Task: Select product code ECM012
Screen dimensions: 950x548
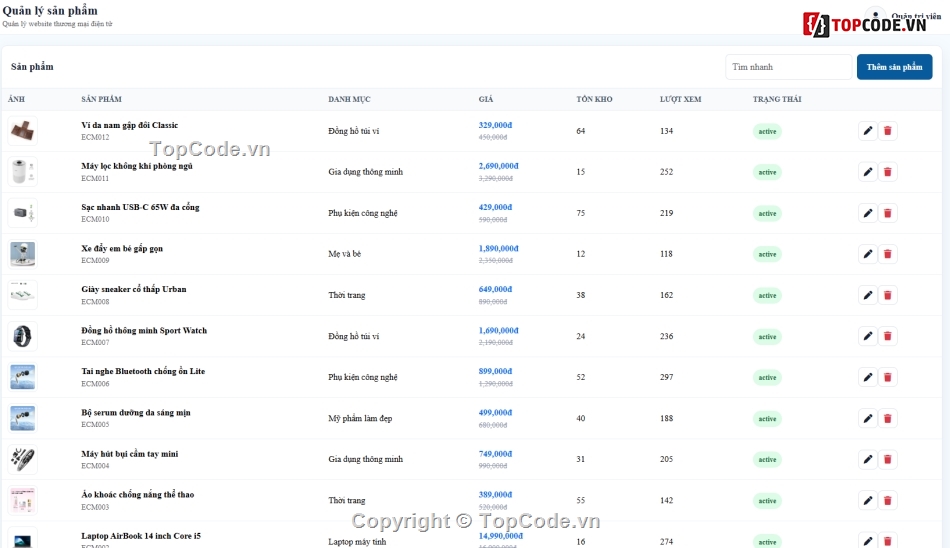Action: (x=95, y=138)
